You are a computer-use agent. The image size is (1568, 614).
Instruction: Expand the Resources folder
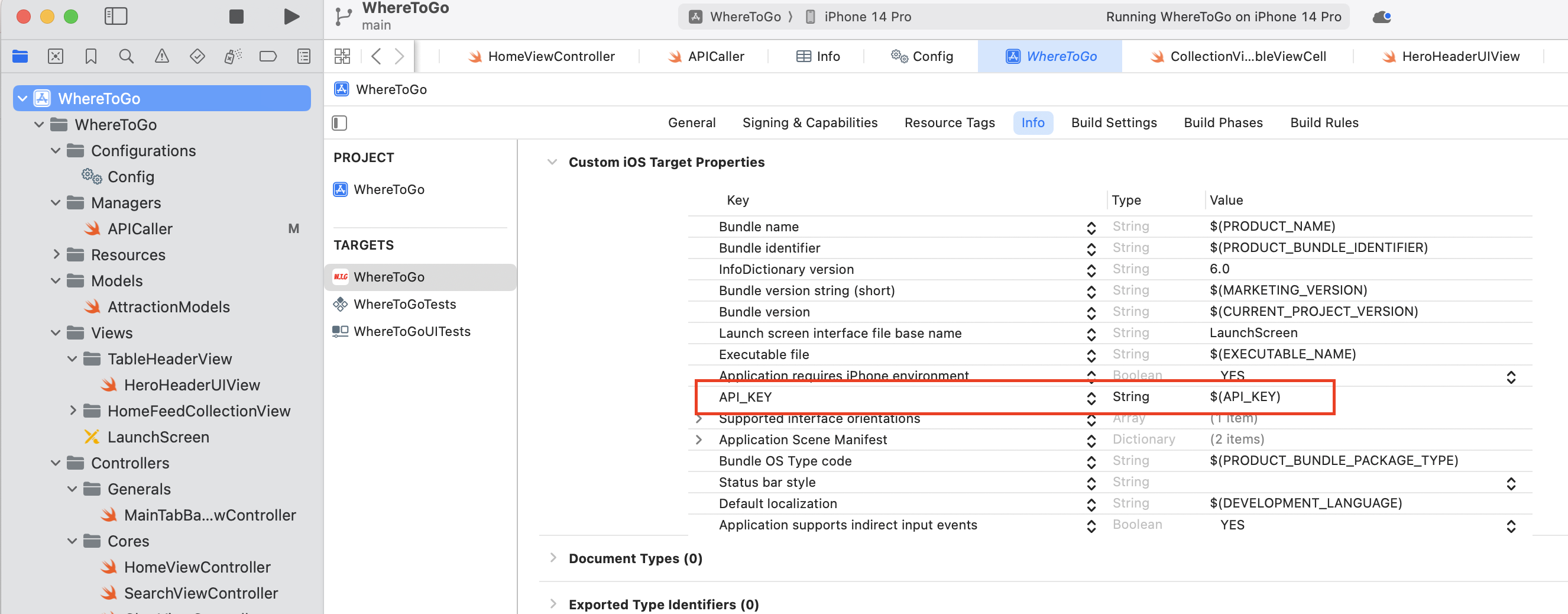tap(56, 254)
